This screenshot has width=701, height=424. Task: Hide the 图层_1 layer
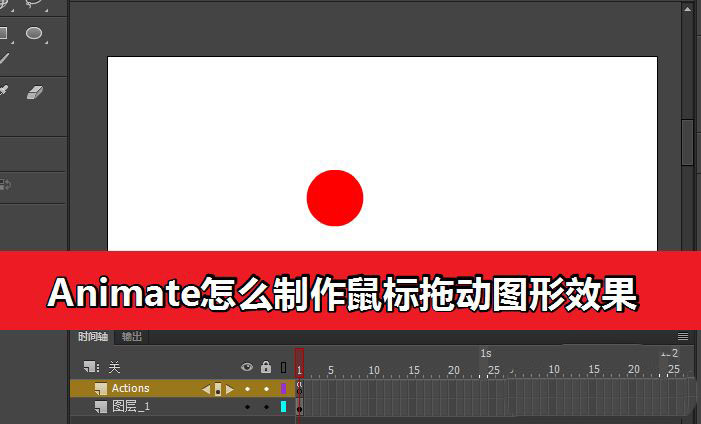click(x=247, y=407)
